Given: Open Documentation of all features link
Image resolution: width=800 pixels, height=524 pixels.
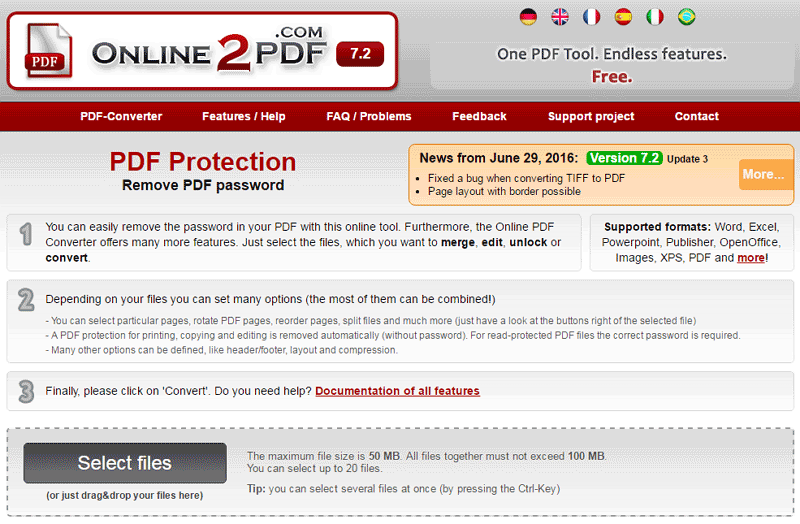Looking at the screenshot, I should [397, 391].
